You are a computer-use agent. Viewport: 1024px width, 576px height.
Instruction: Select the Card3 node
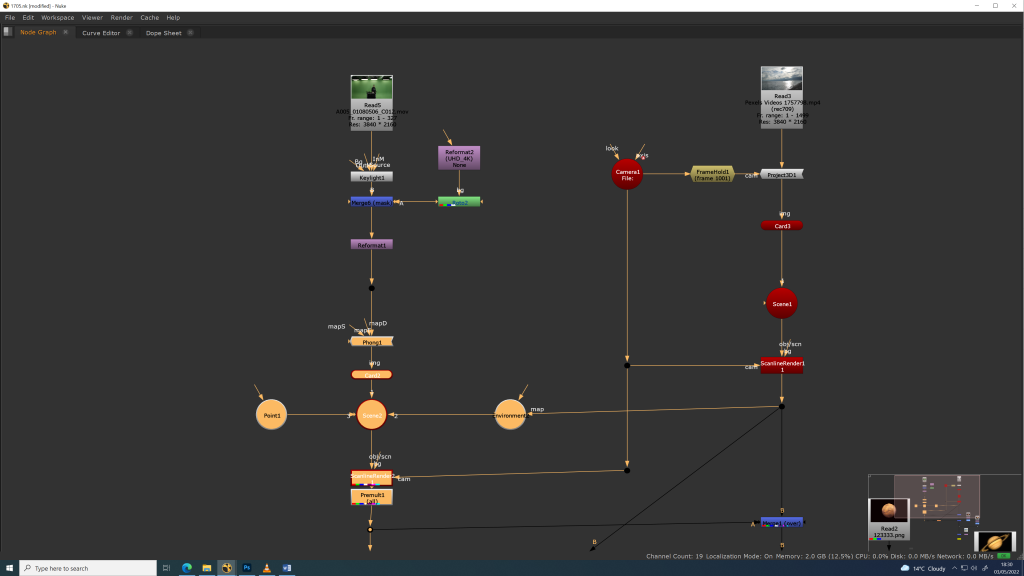(x=782, y=225)
